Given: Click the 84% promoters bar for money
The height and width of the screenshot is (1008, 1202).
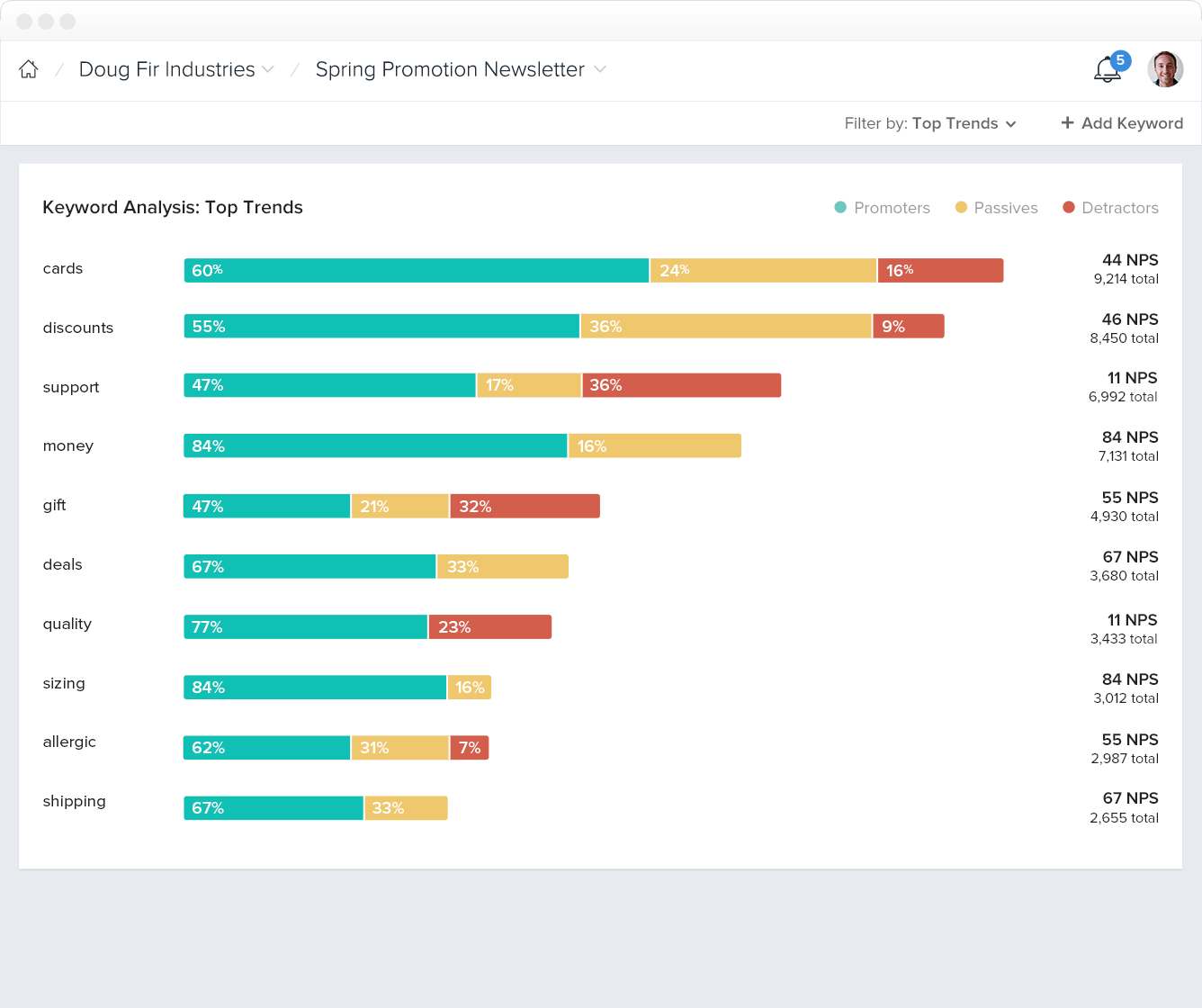Looking at the screenshot, I should pyautogui.click(x=375, y=446).
